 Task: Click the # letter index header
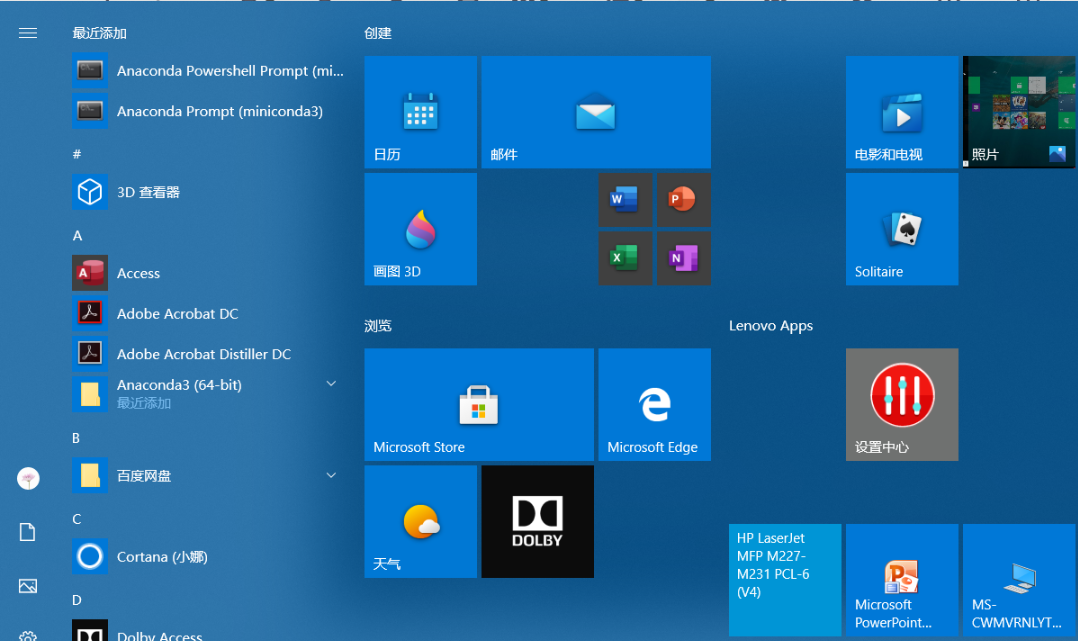(77, 154)
